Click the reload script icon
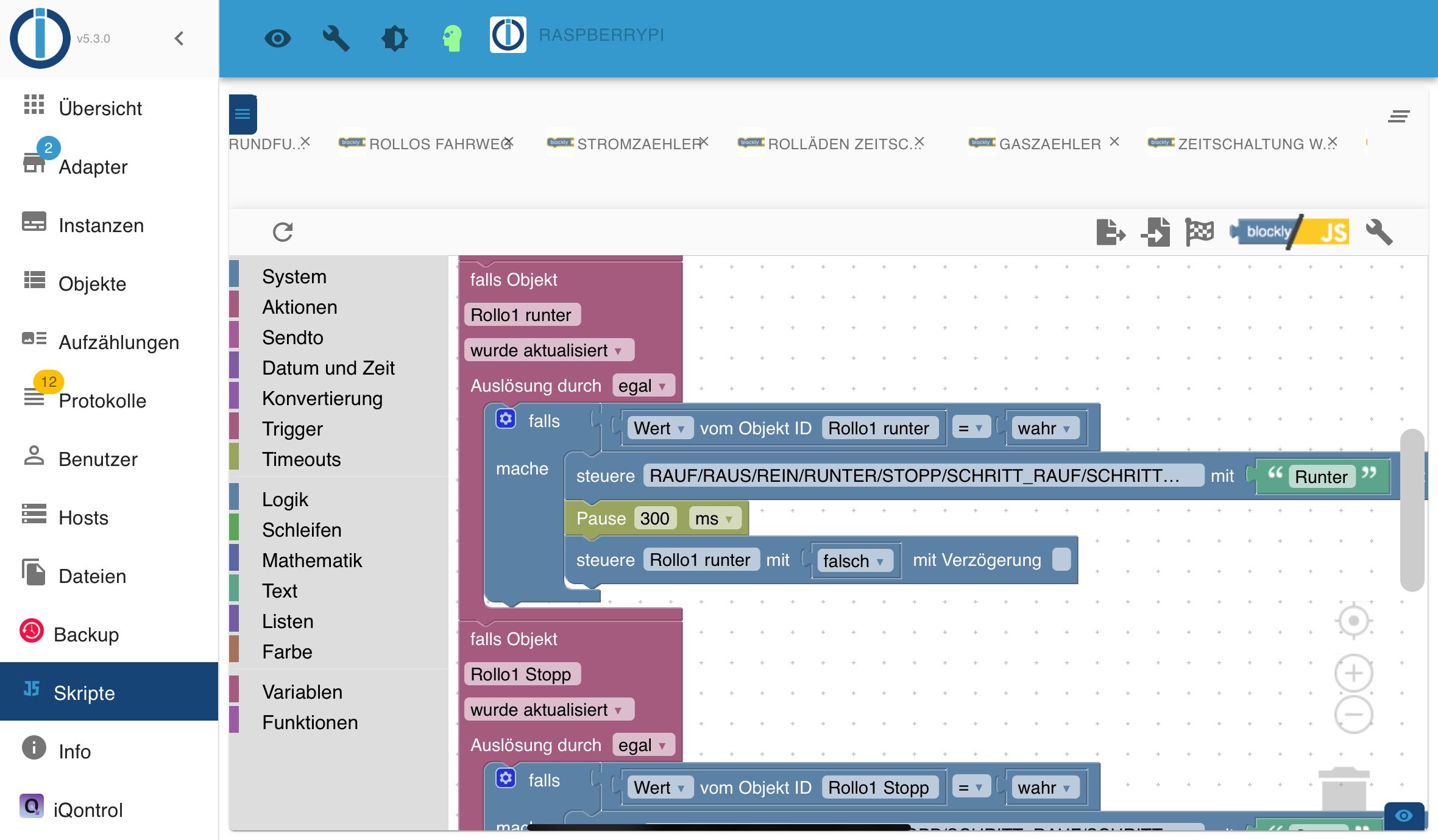The width and height of the screenshot is (1438, 840). point(283,232)
